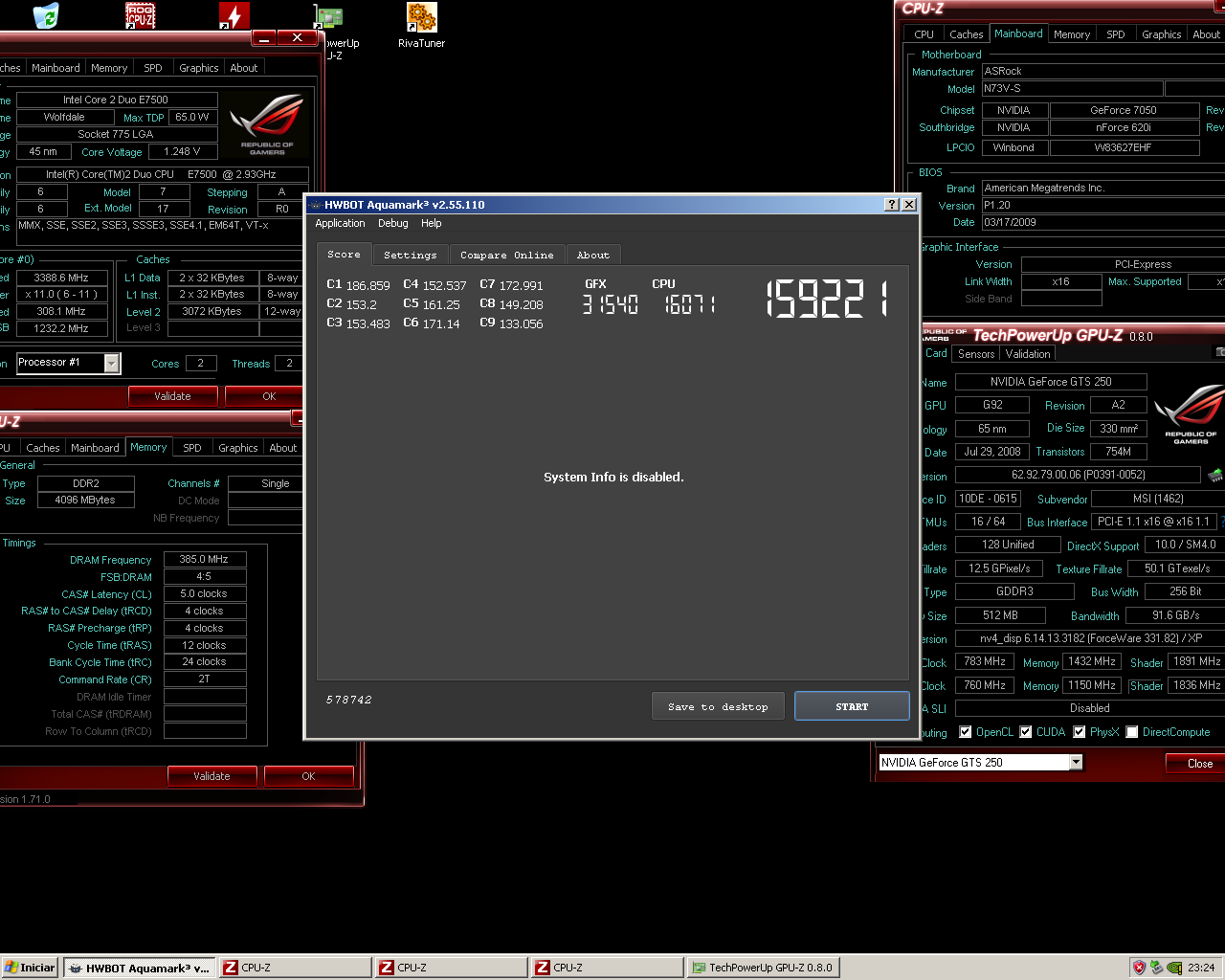Image resolution: width=1225 pixels, height=980 pixels.
Task: Open the Recycle Bin desktop icon
Action: click(45, 15)
